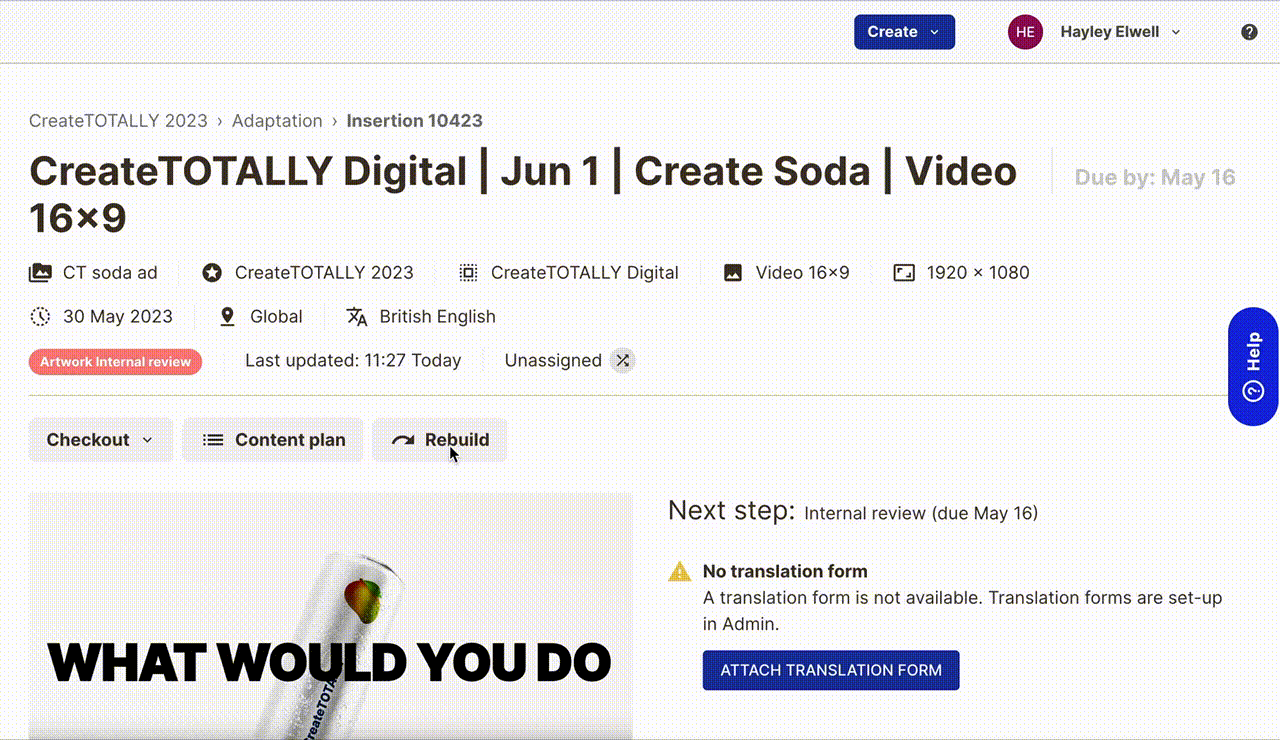
Task: Open the Hayley Elwell account menu
Action: 1120,32
